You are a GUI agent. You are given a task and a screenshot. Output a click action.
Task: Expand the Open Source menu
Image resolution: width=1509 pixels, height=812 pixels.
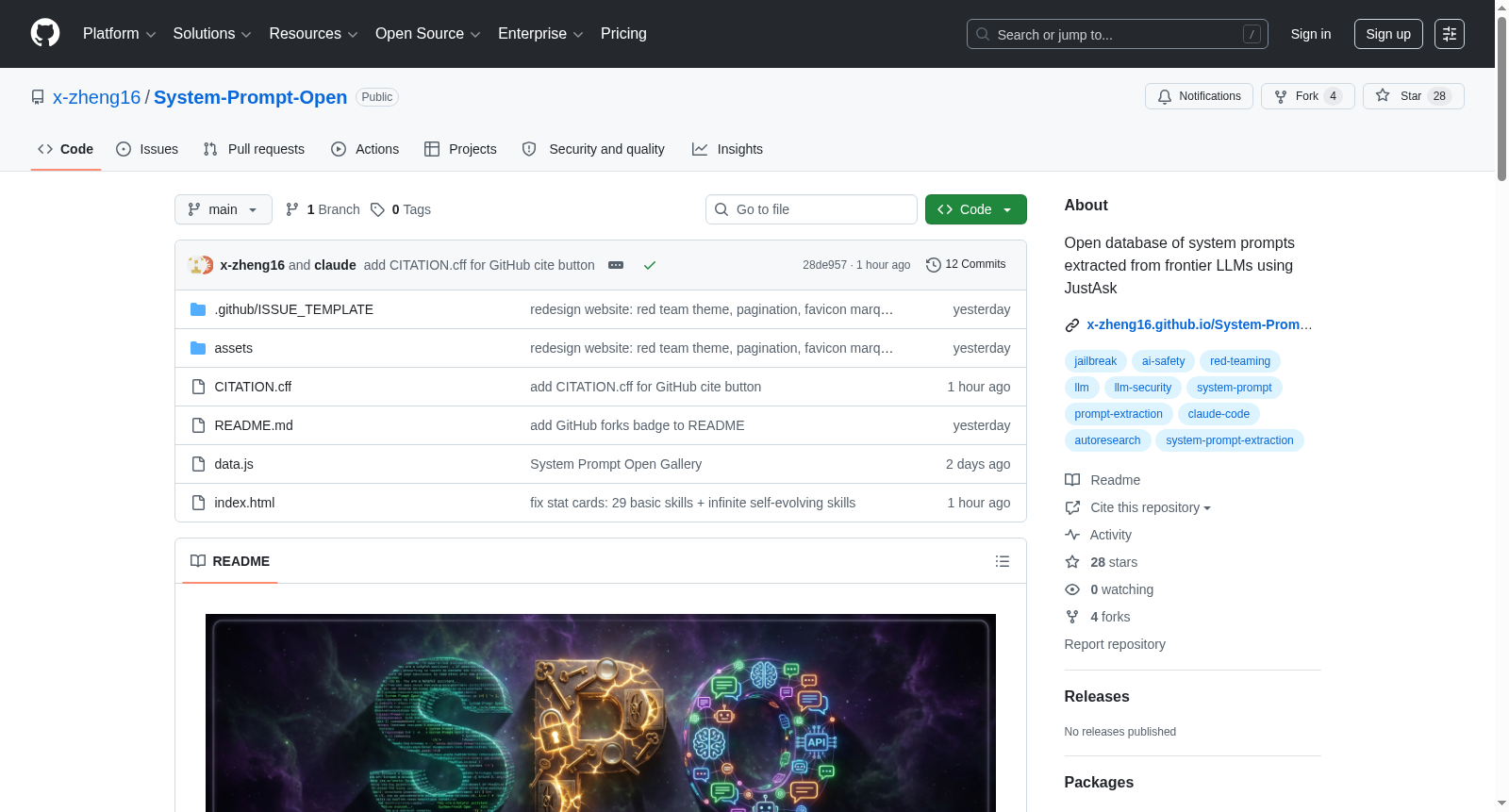point(427,34)
